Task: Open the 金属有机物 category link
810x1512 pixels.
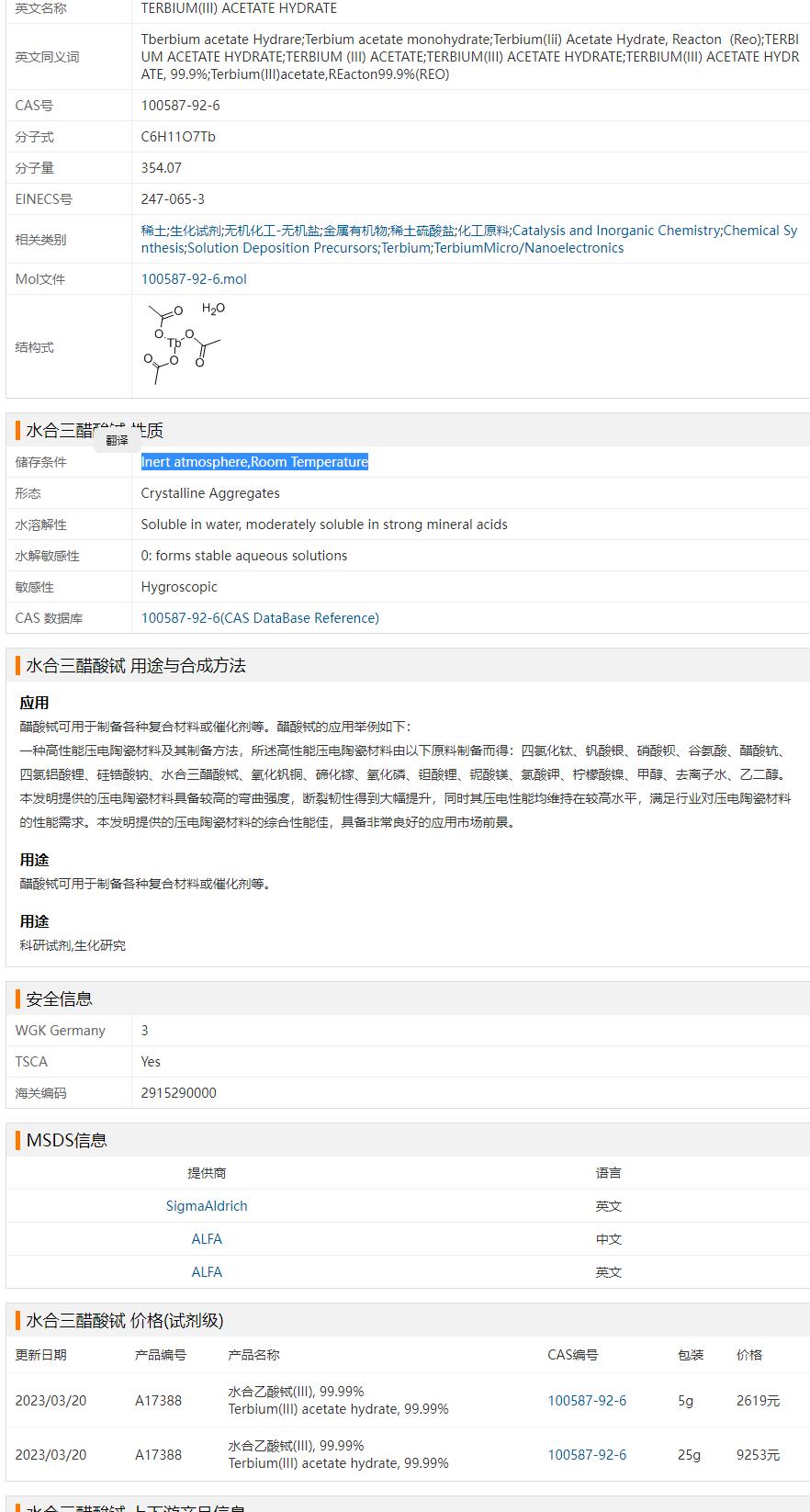Action: pyautogui.click(x=354, y=231)
